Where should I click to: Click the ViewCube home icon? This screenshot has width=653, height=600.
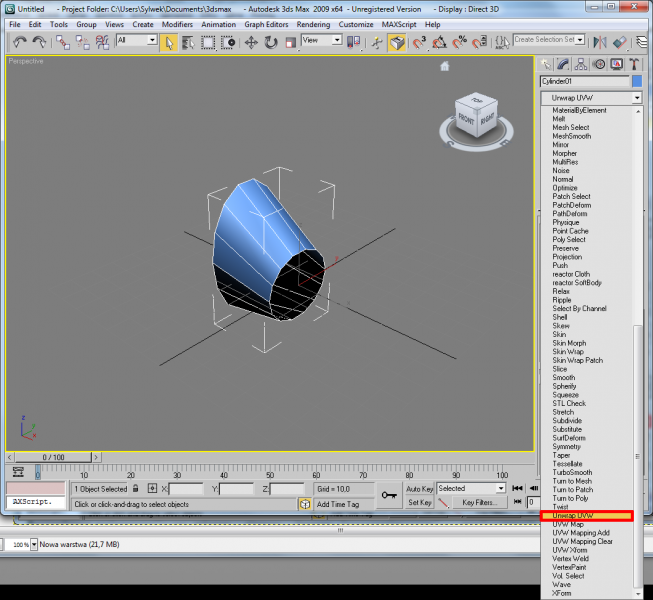445,67
